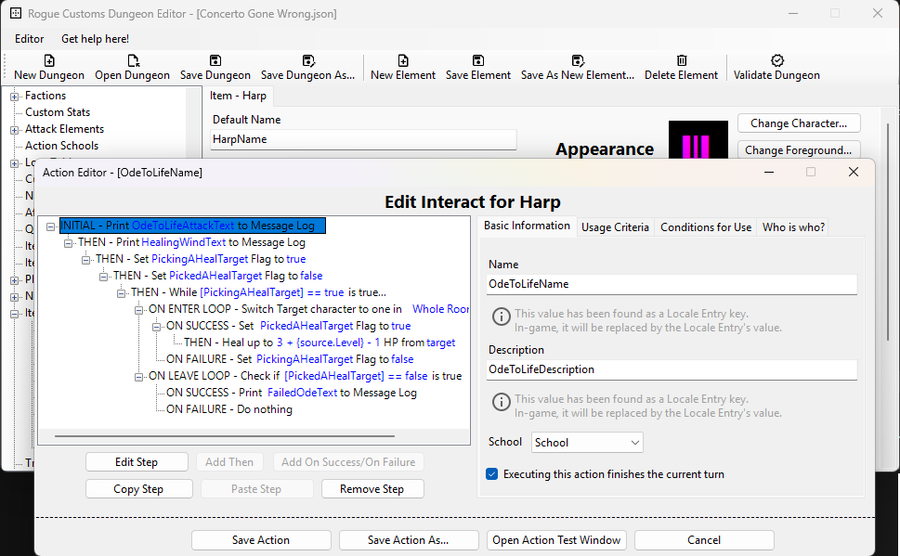Click the Cancel button in Action Editor
Image resolution: width=900 pixels, height=556 pixels.
704,540
